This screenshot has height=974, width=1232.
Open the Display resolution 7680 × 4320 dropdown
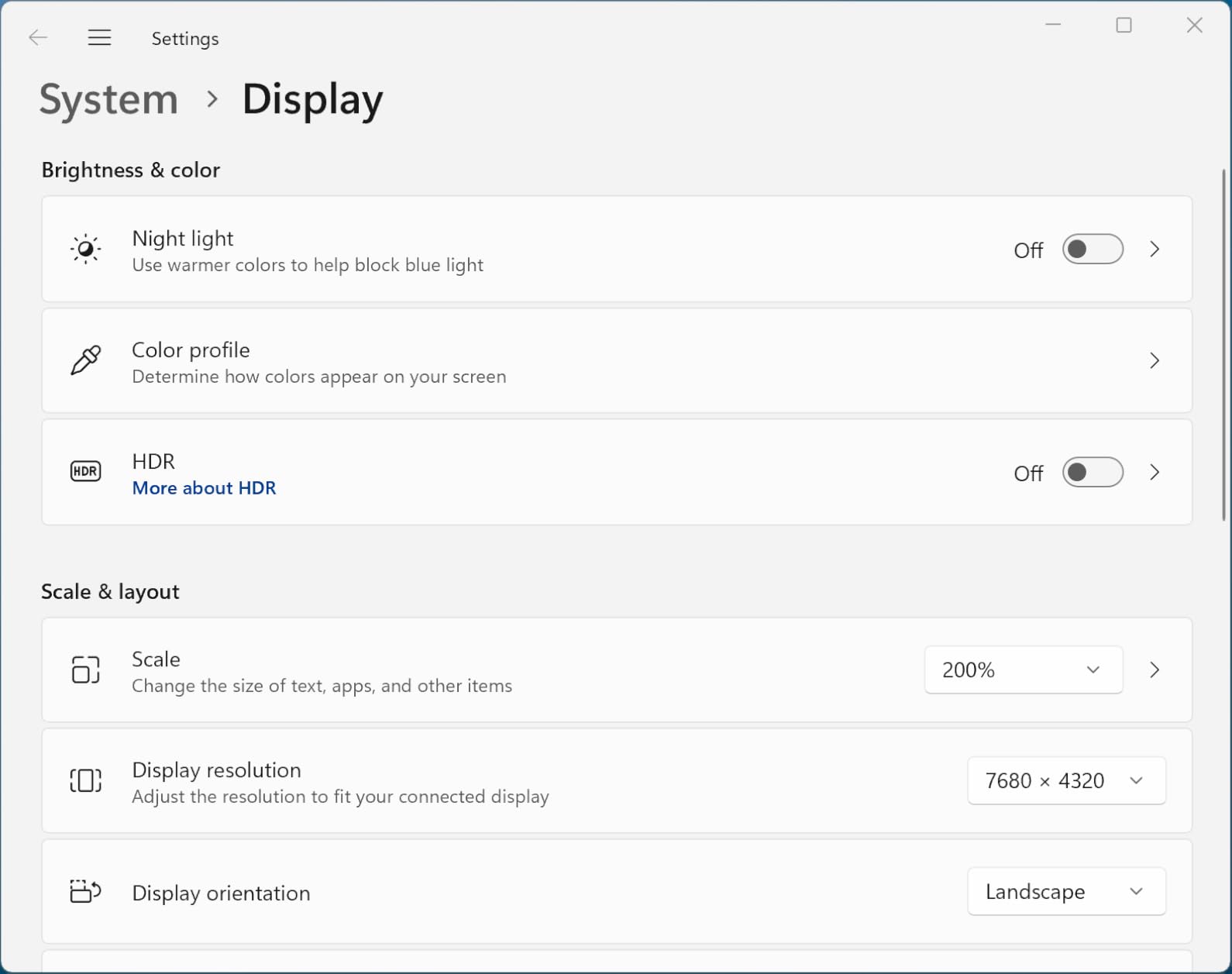[x=1066, y=780]
